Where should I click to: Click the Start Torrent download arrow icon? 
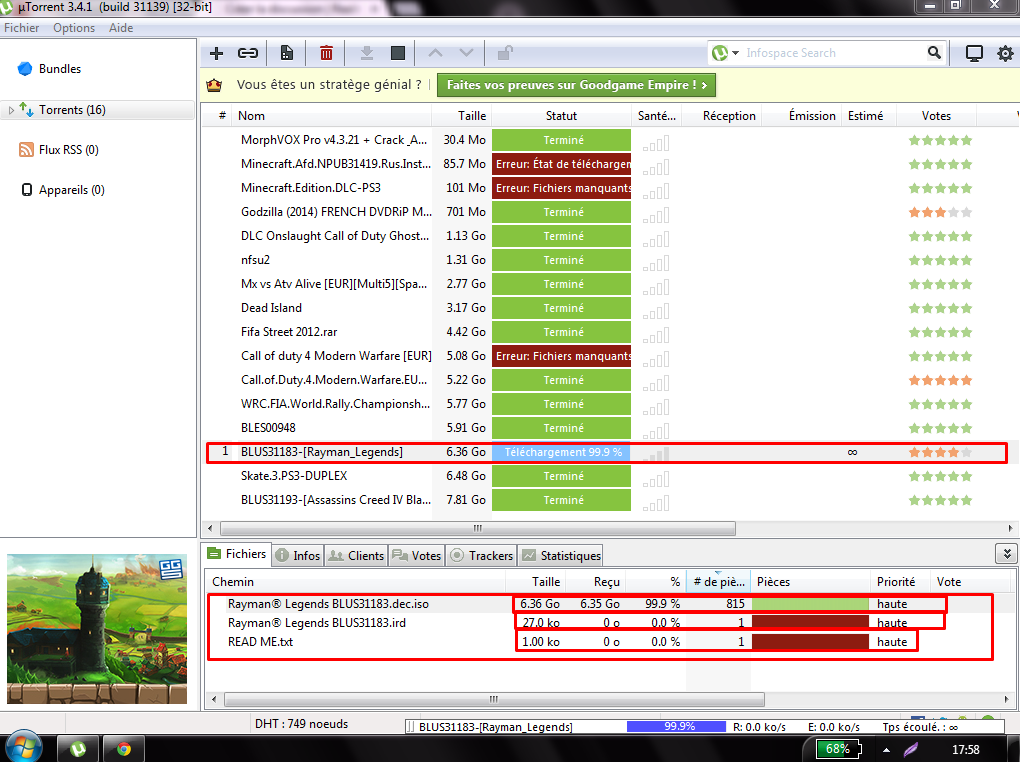coord(367,53)
